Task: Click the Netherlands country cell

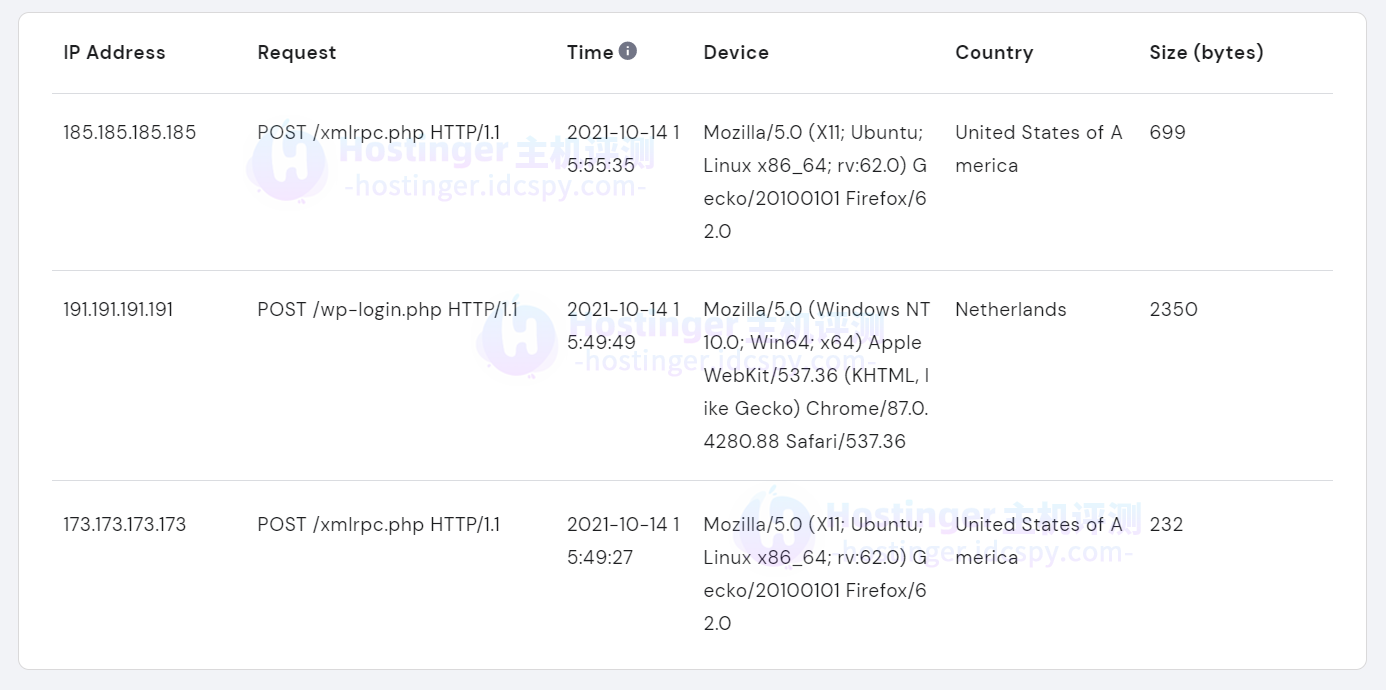Action: [x=1010, y=310]
